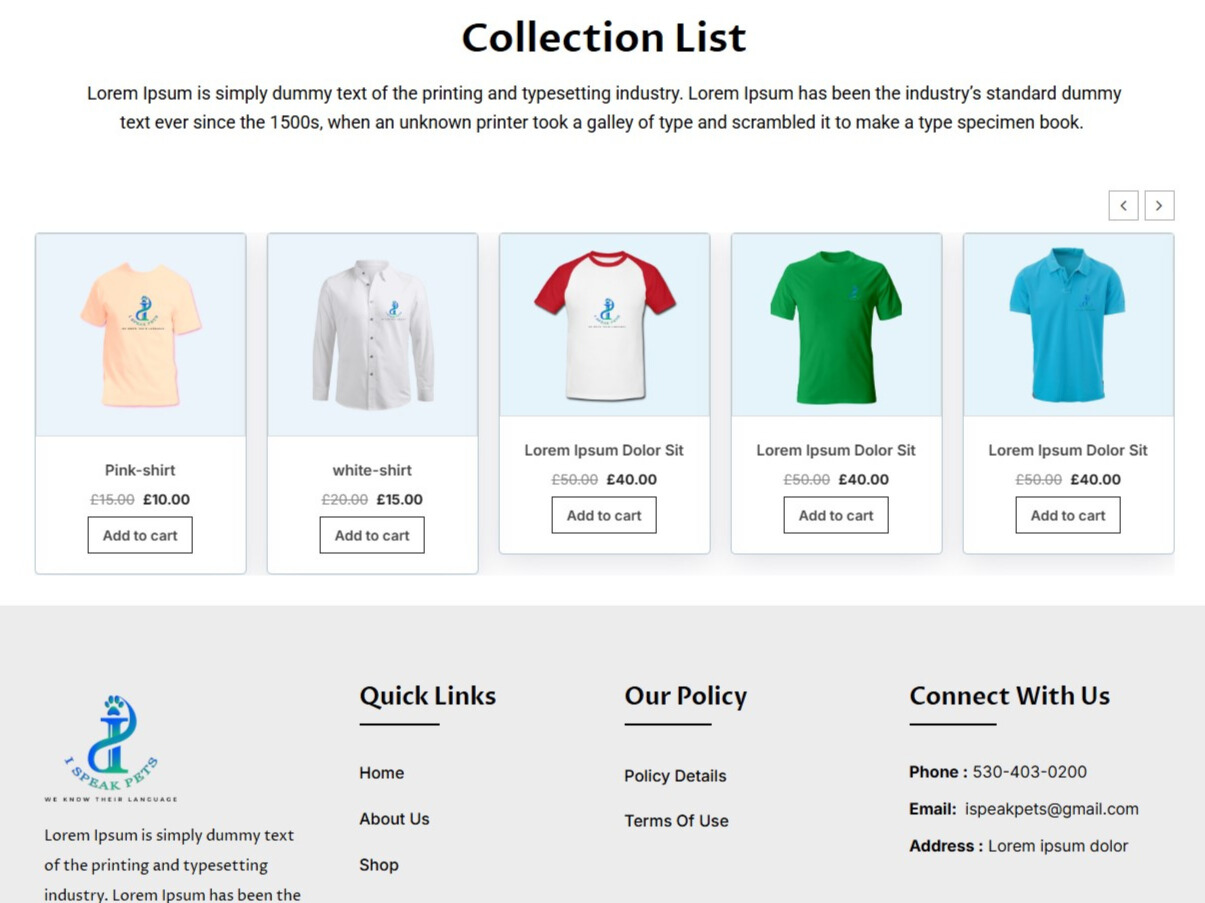
Task: Click the I Speak Pets footer logo
Action: pyautogui.click(x=111, y=748)
